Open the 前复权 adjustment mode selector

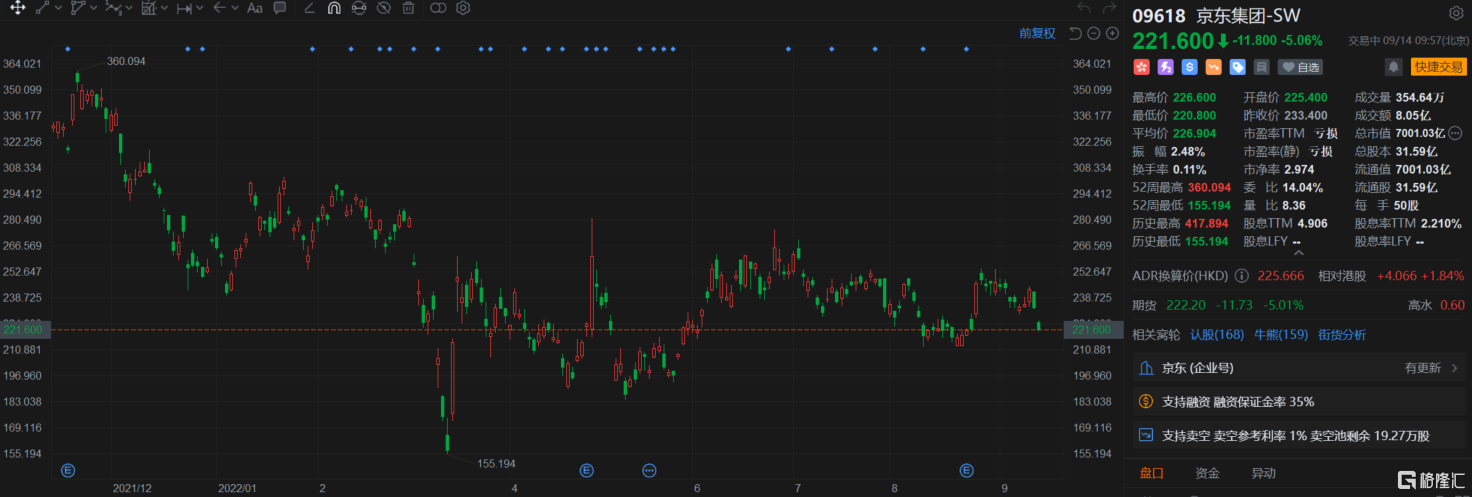pos(1037,33)
